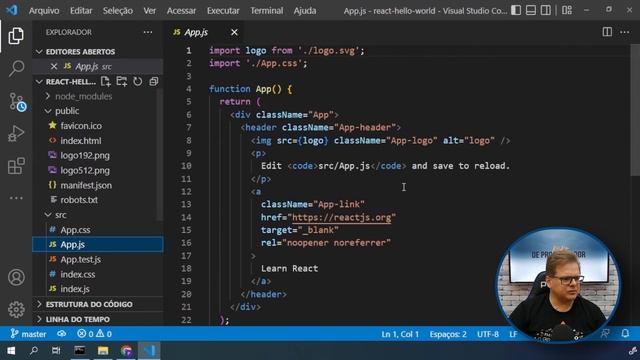Open the Run and Debug view
Viewport: 640px width, 360px height.
tap(16, 133)
